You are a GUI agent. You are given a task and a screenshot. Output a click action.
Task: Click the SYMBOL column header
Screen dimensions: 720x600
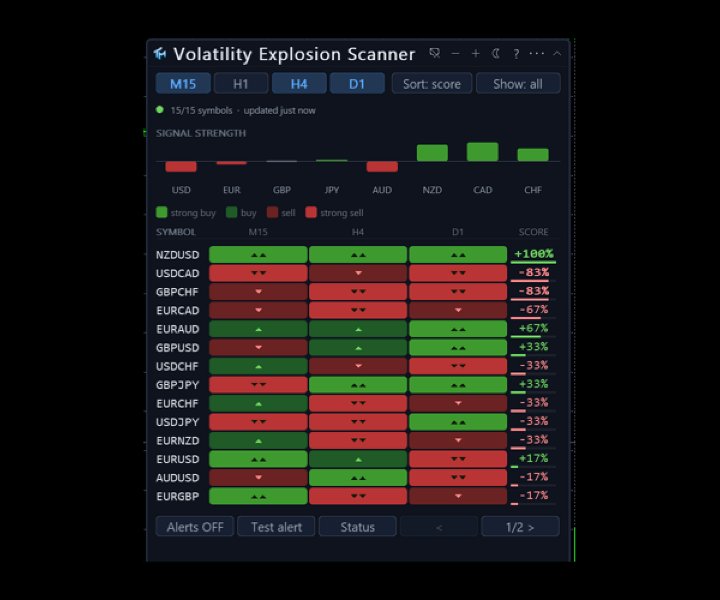pos(176,232)
